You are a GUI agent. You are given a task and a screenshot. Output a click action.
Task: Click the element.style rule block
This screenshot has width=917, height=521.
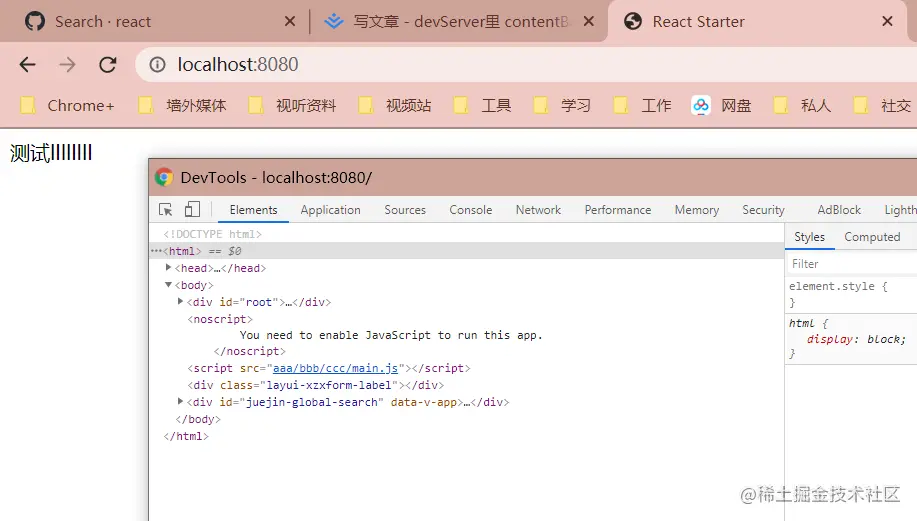(851, 294)
